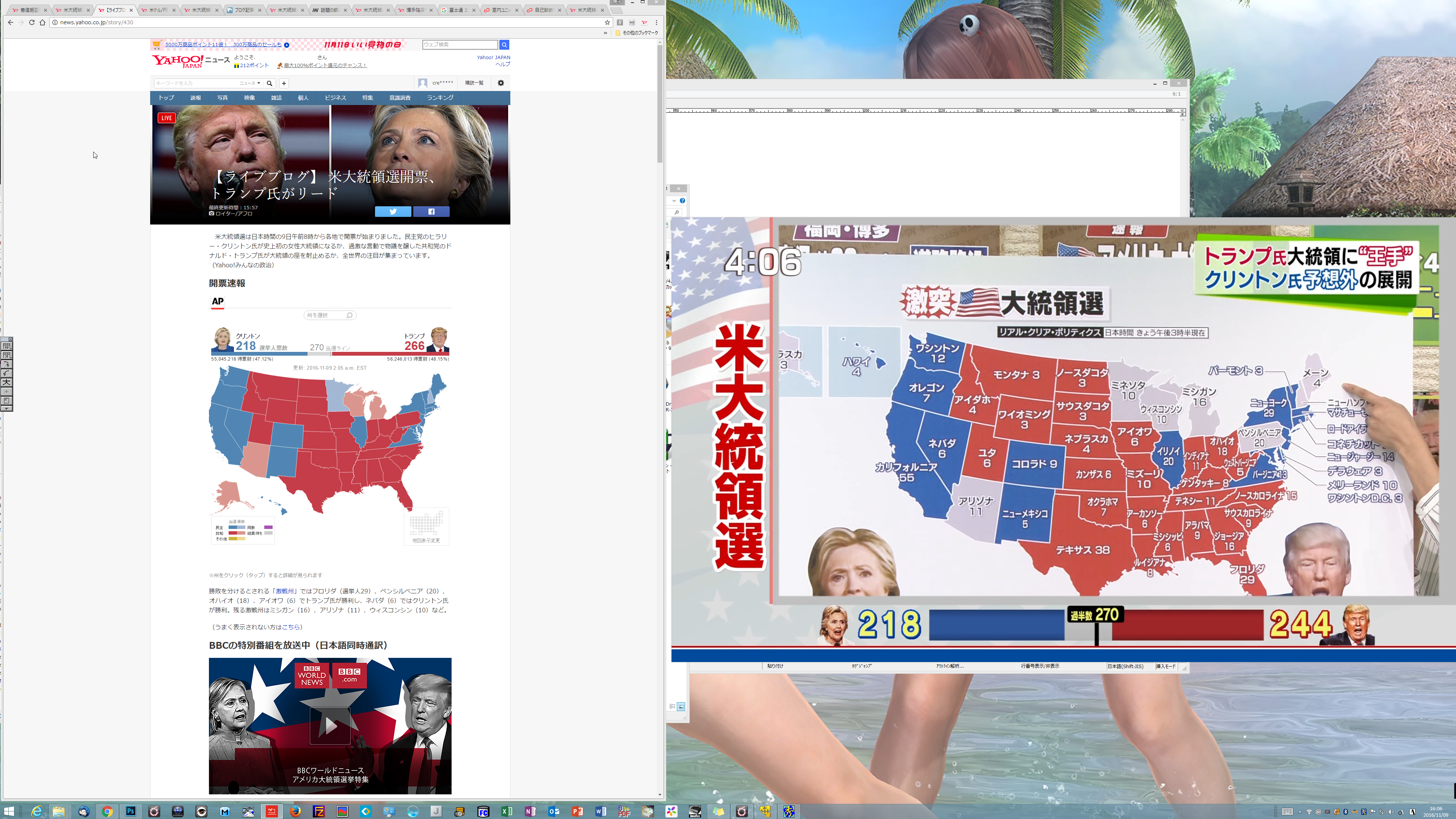The height and width of the screenshot is (819, 1456).
Task: Open the 速報 navigation tab
Action: (196, 98)
